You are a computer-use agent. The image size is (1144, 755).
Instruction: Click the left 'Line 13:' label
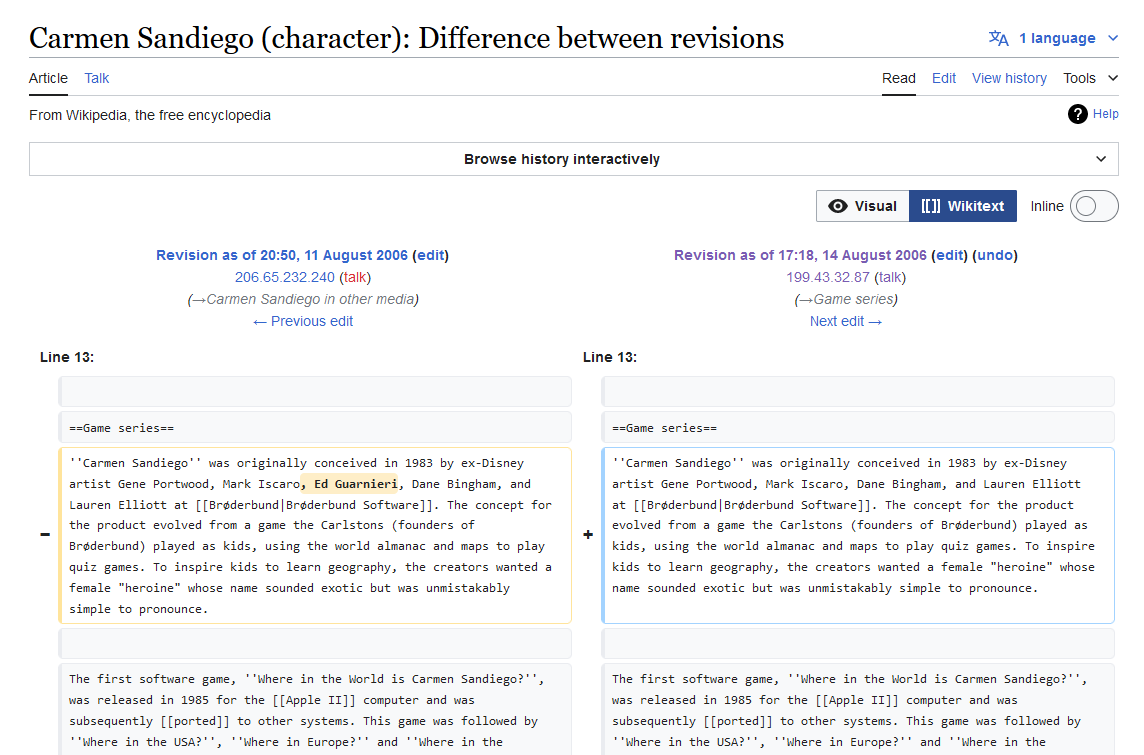point(67,357)
